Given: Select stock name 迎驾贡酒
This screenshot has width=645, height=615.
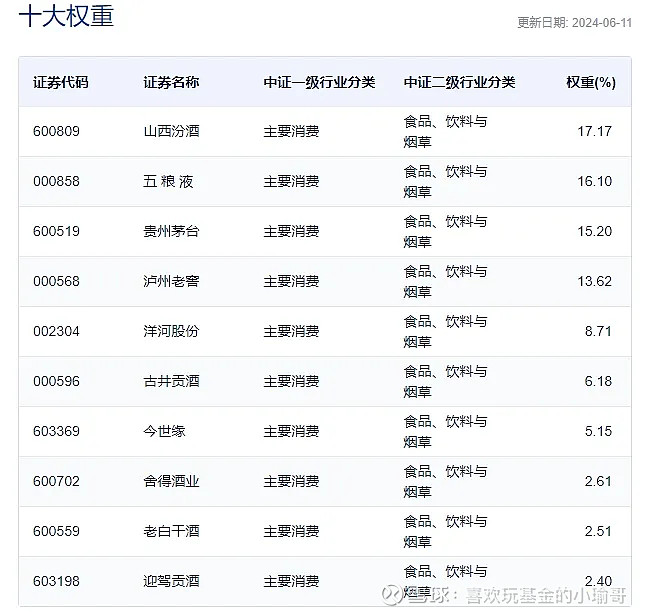Looking at the screenshot, I should pos(171,581).
